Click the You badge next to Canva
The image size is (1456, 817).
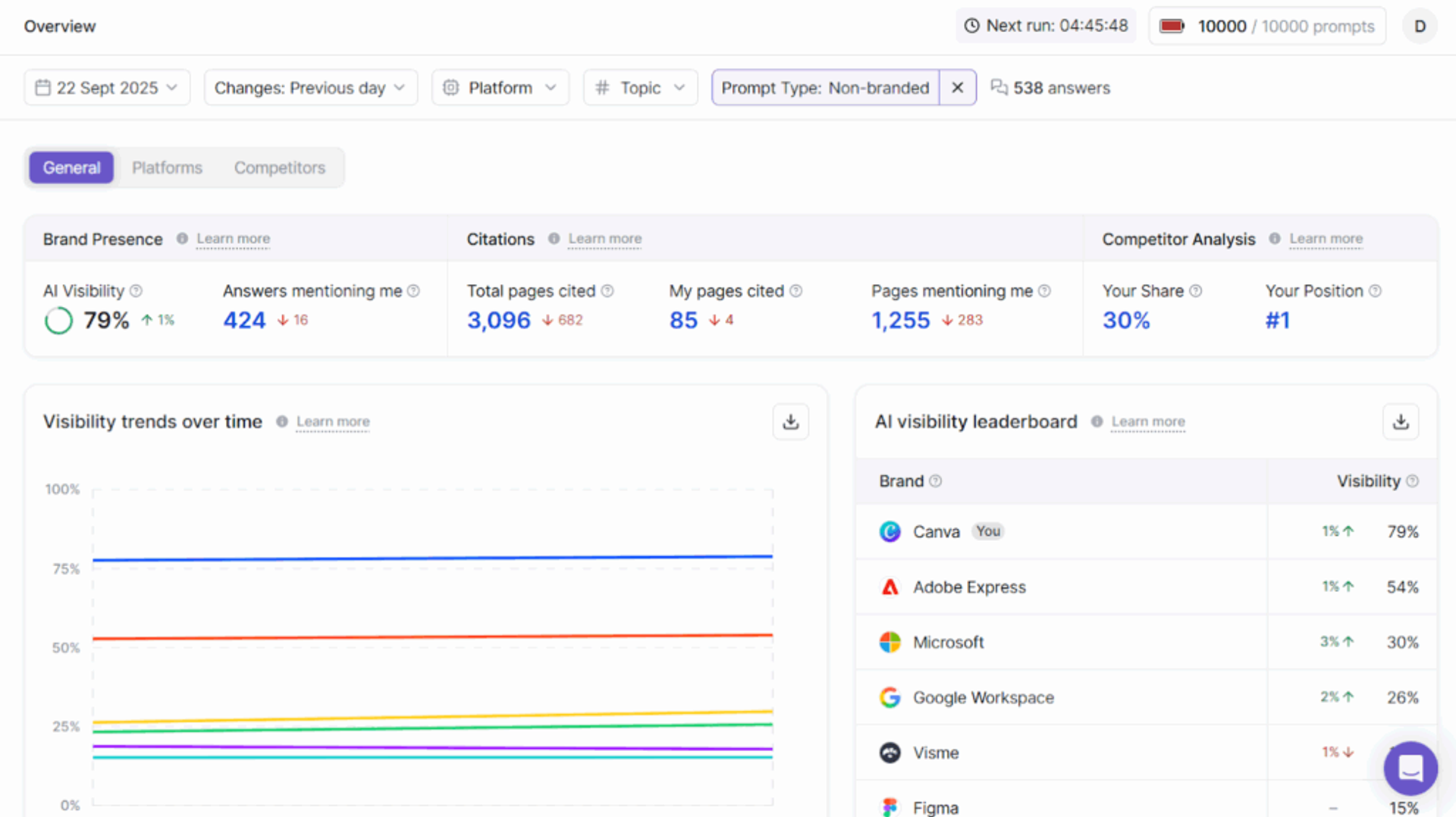[x=988, y=531]
